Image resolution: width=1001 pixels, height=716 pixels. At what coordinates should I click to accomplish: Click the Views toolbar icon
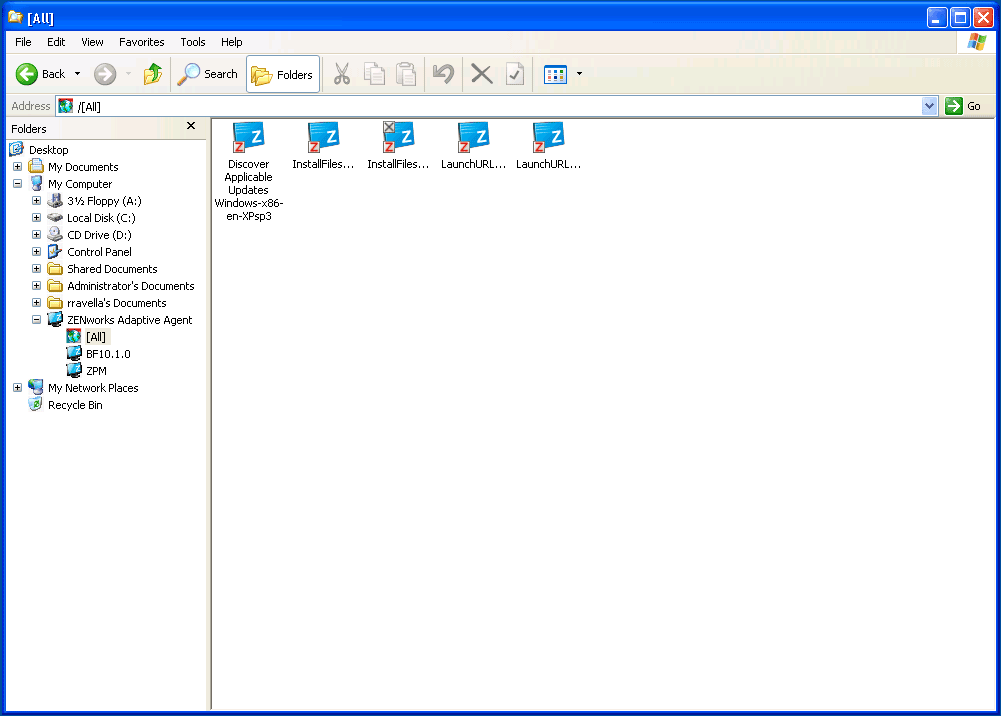click(x=555, y=74)
